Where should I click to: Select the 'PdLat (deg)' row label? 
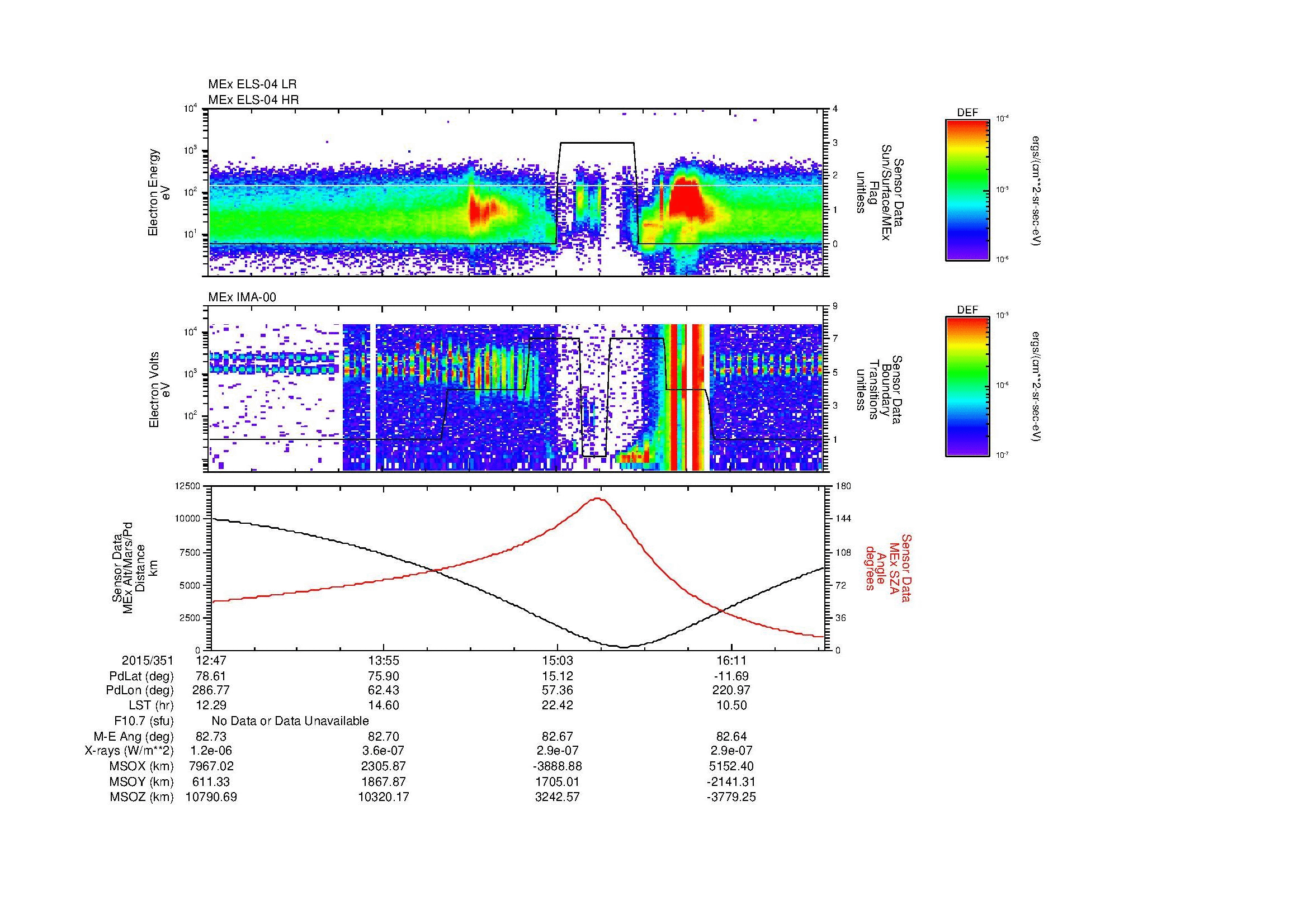coord(142,676)
